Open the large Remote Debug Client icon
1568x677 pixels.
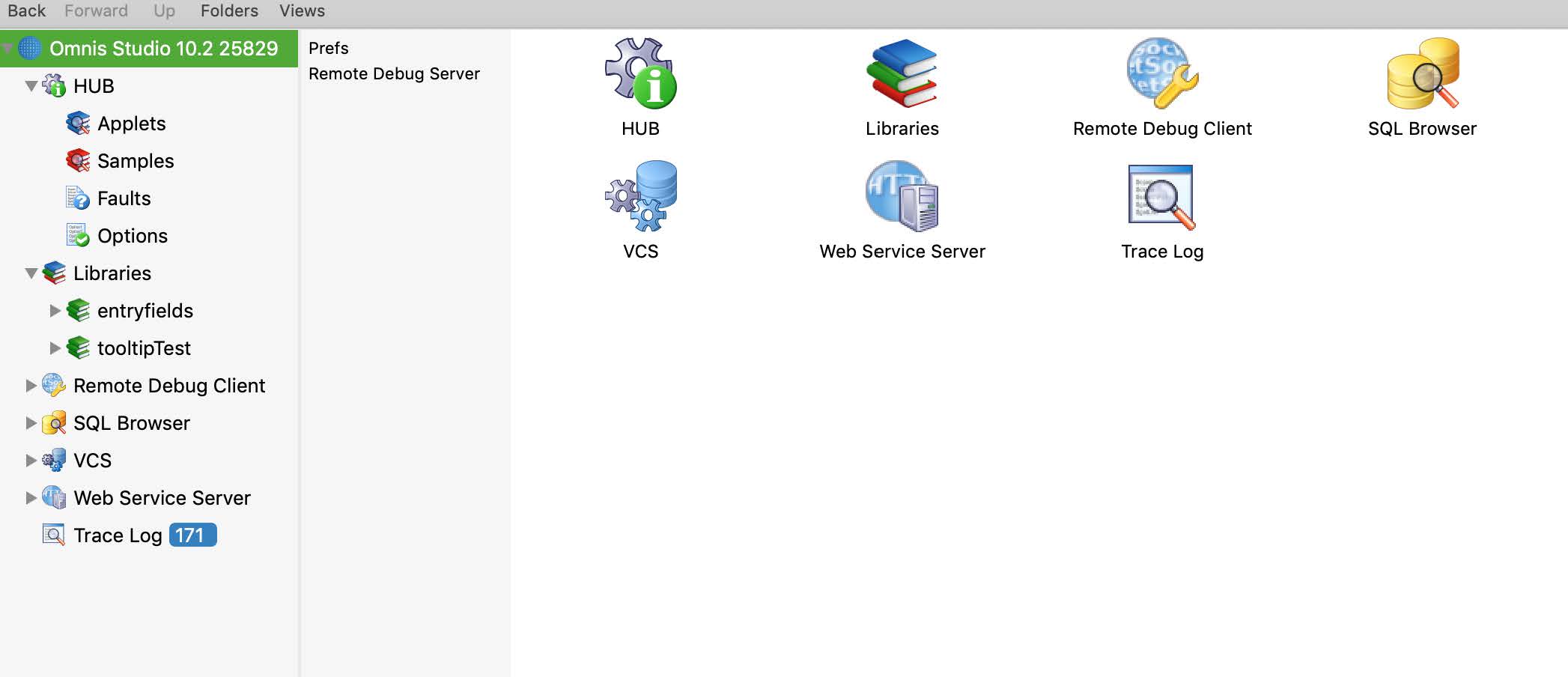(x=1161, y=73)
